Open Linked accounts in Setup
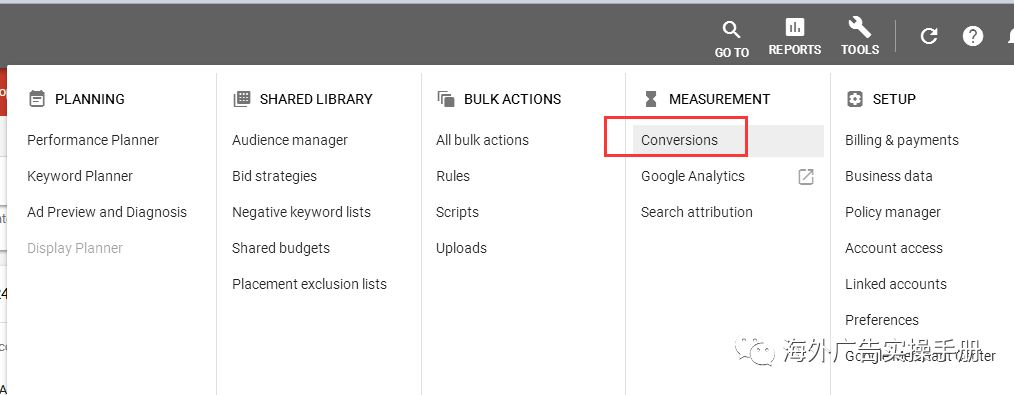Image resolution: width=1014 pixels, height=395 pixels. [x=896, y=284]
